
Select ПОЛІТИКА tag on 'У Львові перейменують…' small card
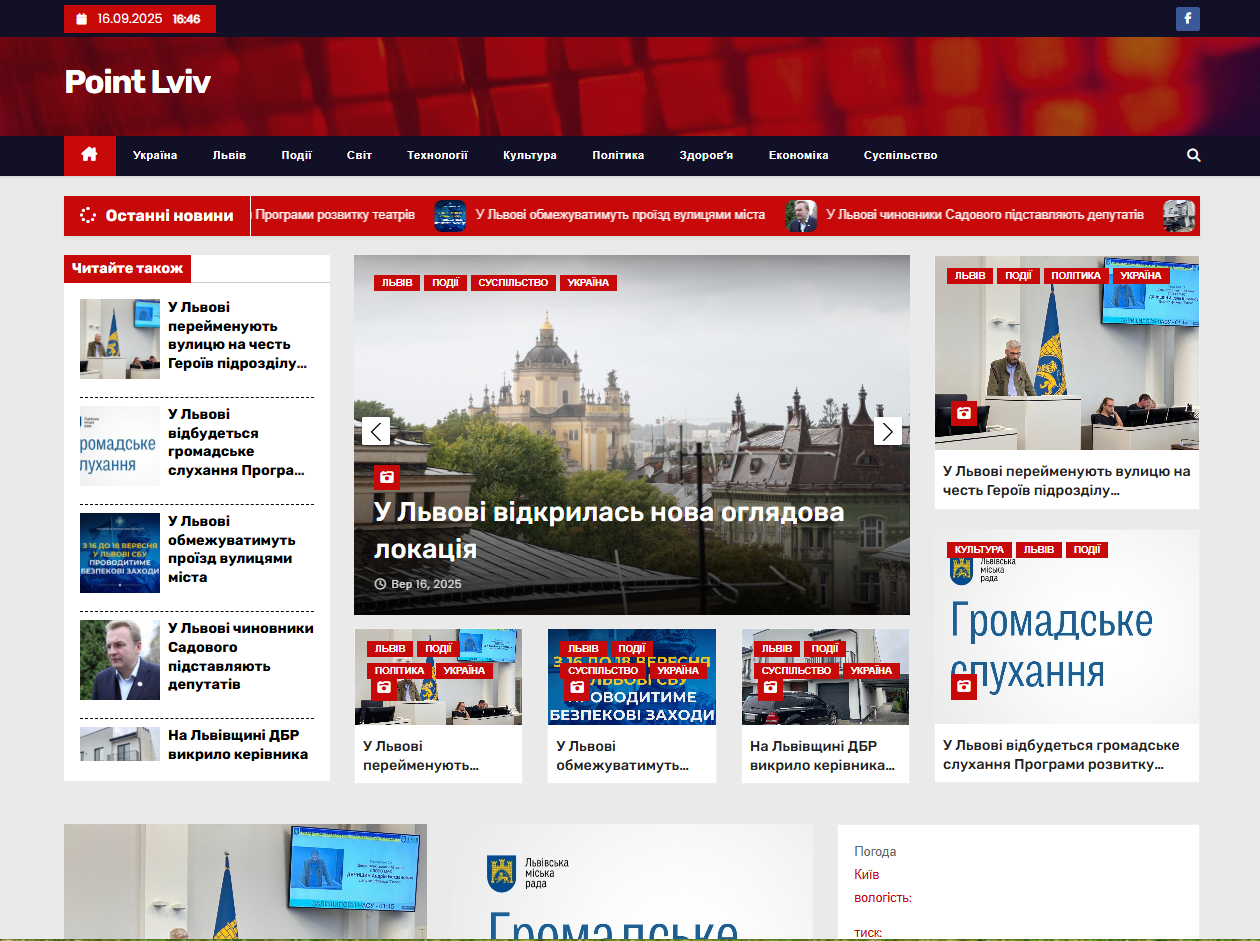point(399,671)
